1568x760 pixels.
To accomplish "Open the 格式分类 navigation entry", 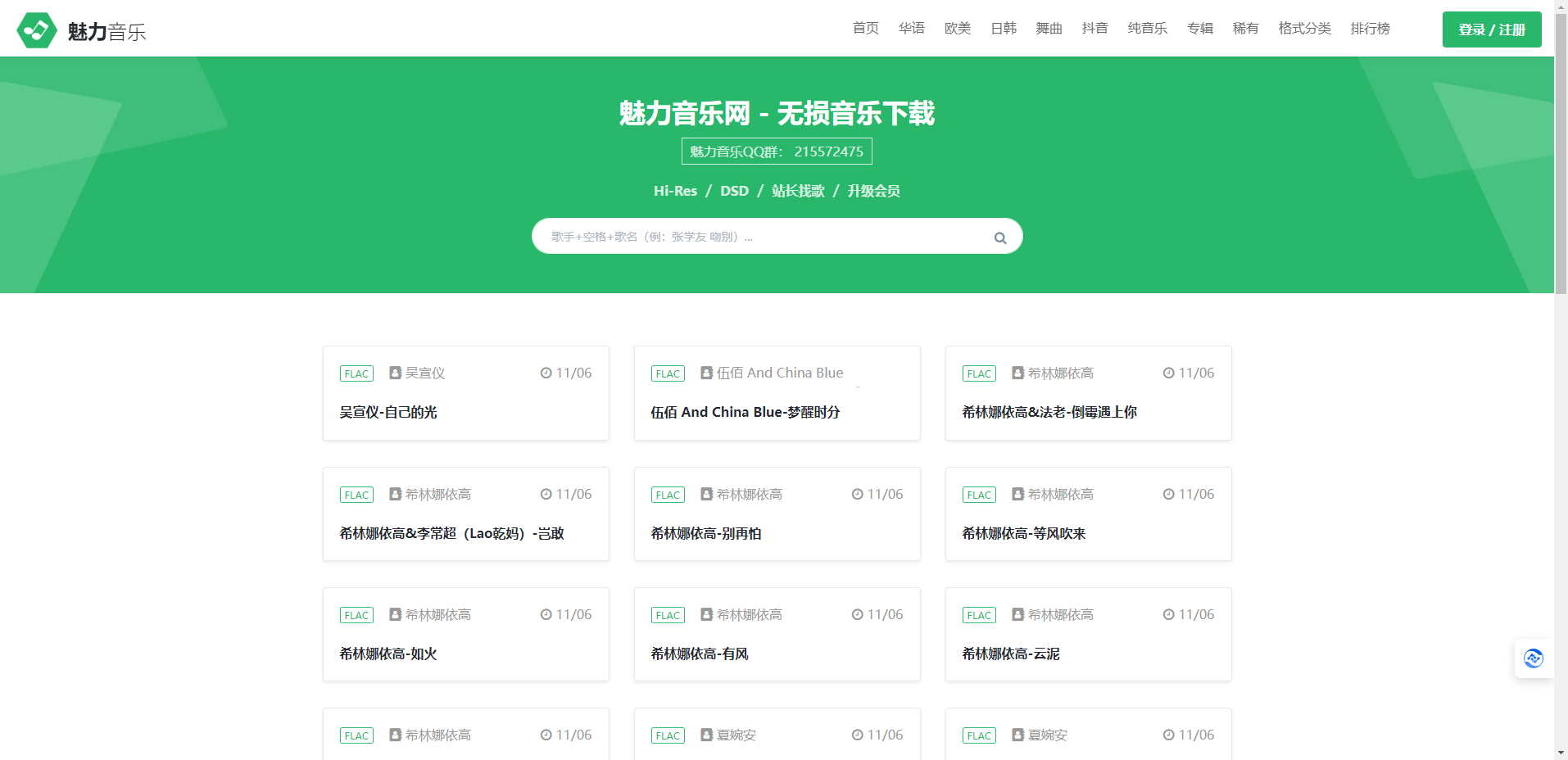I will click(x=1303, y=28).
